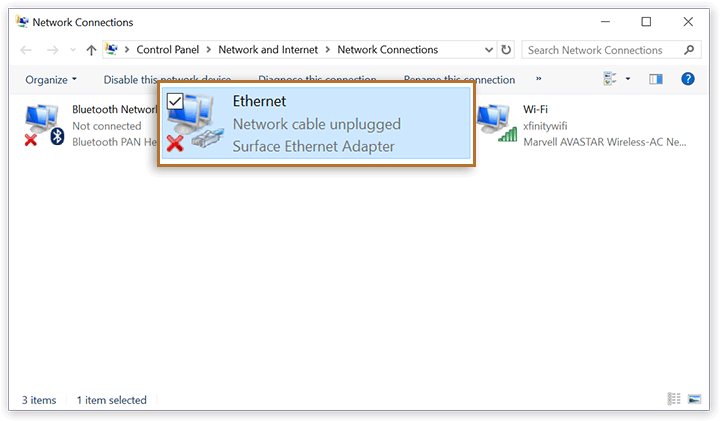This screenshot has height=421, width=720.
Task: Focus the Search Network Connections field
Action: (x=611, y=50)
